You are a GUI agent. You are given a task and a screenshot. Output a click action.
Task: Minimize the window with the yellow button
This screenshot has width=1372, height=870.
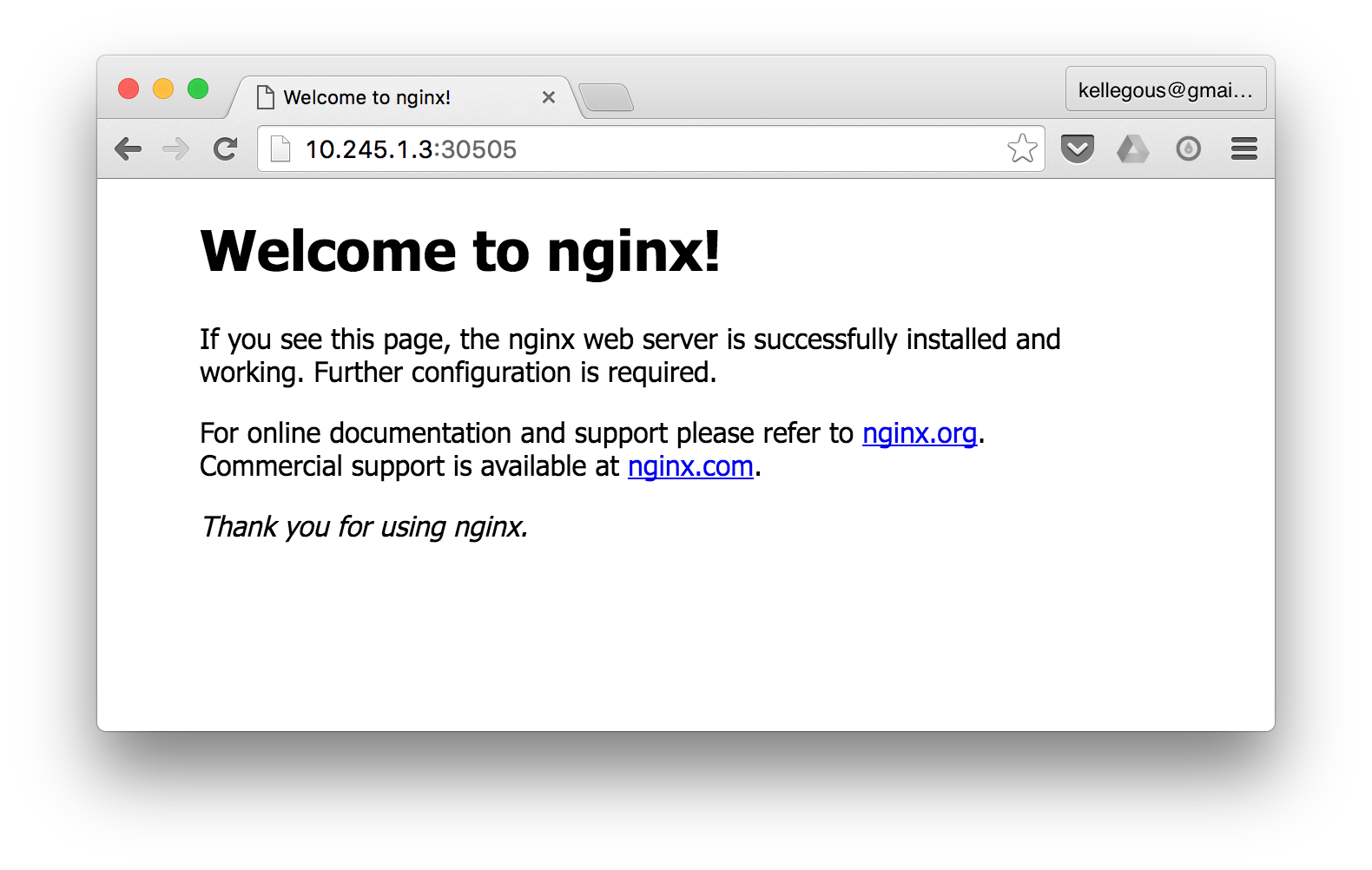tap(163, 89)
